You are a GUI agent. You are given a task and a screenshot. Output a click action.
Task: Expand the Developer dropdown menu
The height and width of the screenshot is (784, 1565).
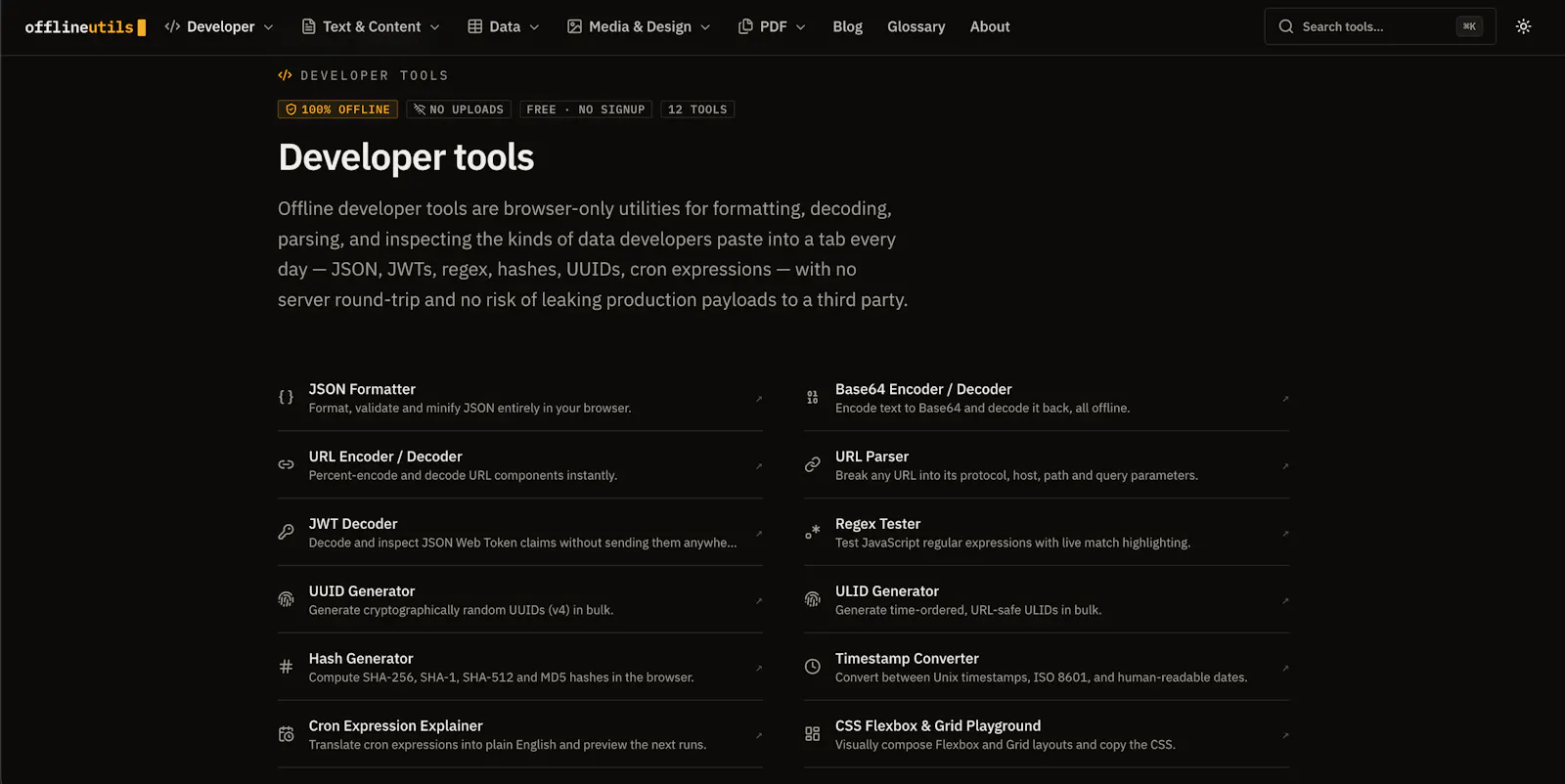point(219,26)
